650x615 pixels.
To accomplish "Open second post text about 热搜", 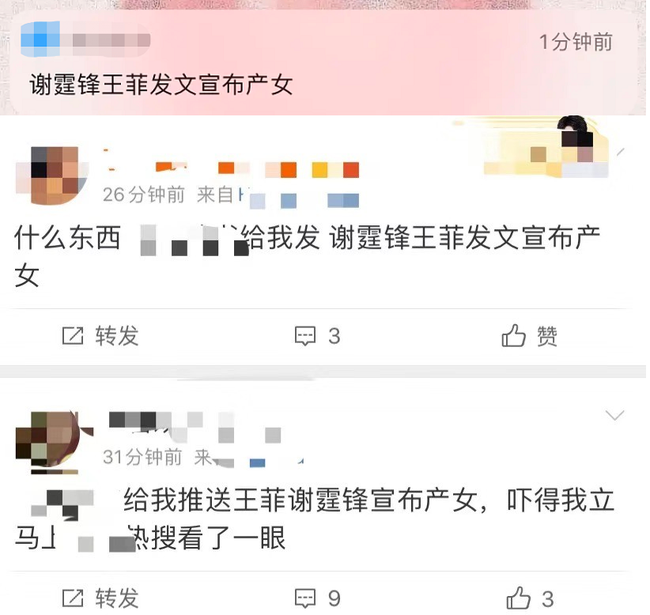I will coord(314,519).
